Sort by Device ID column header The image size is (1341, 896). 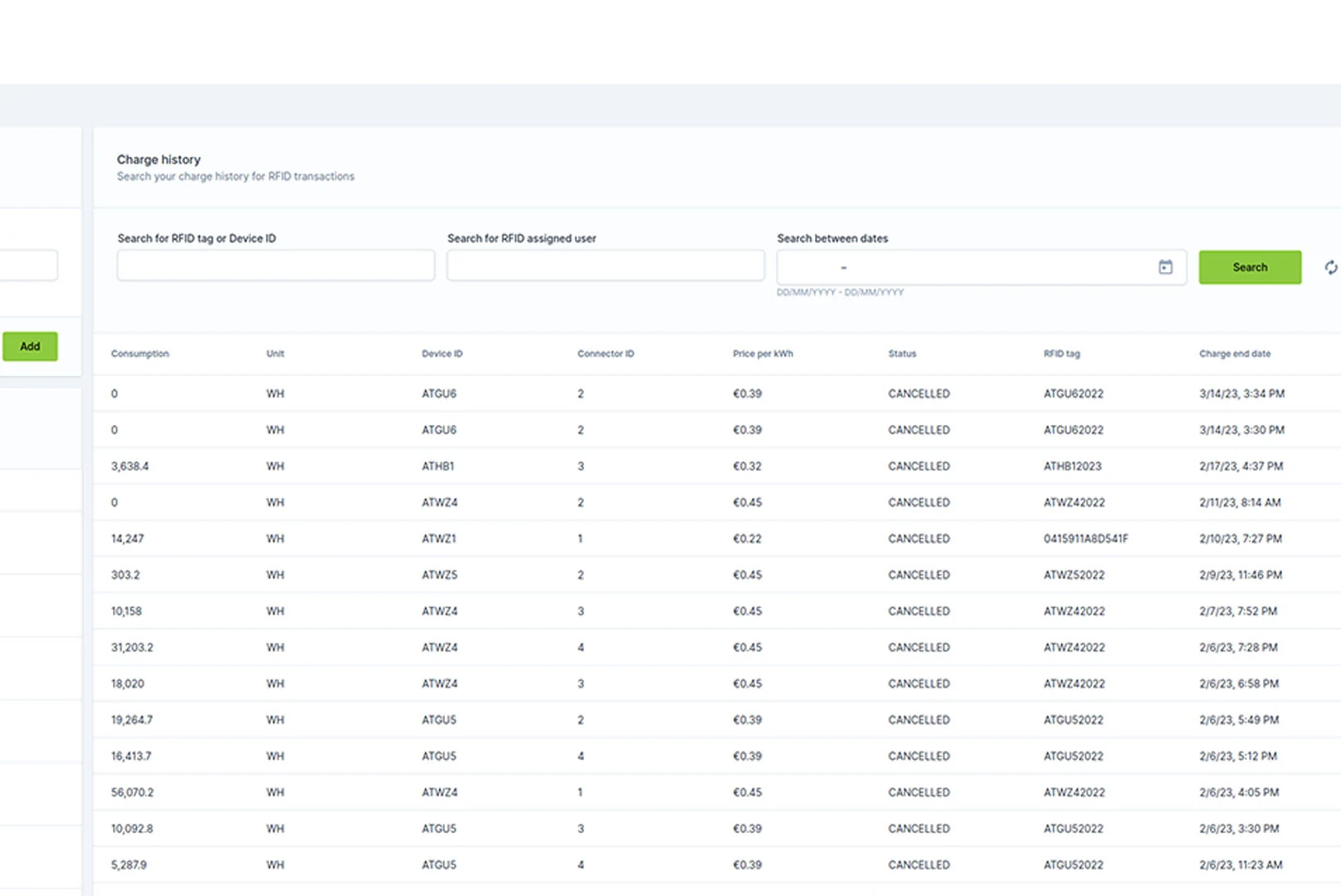click(x=442, y=353)
